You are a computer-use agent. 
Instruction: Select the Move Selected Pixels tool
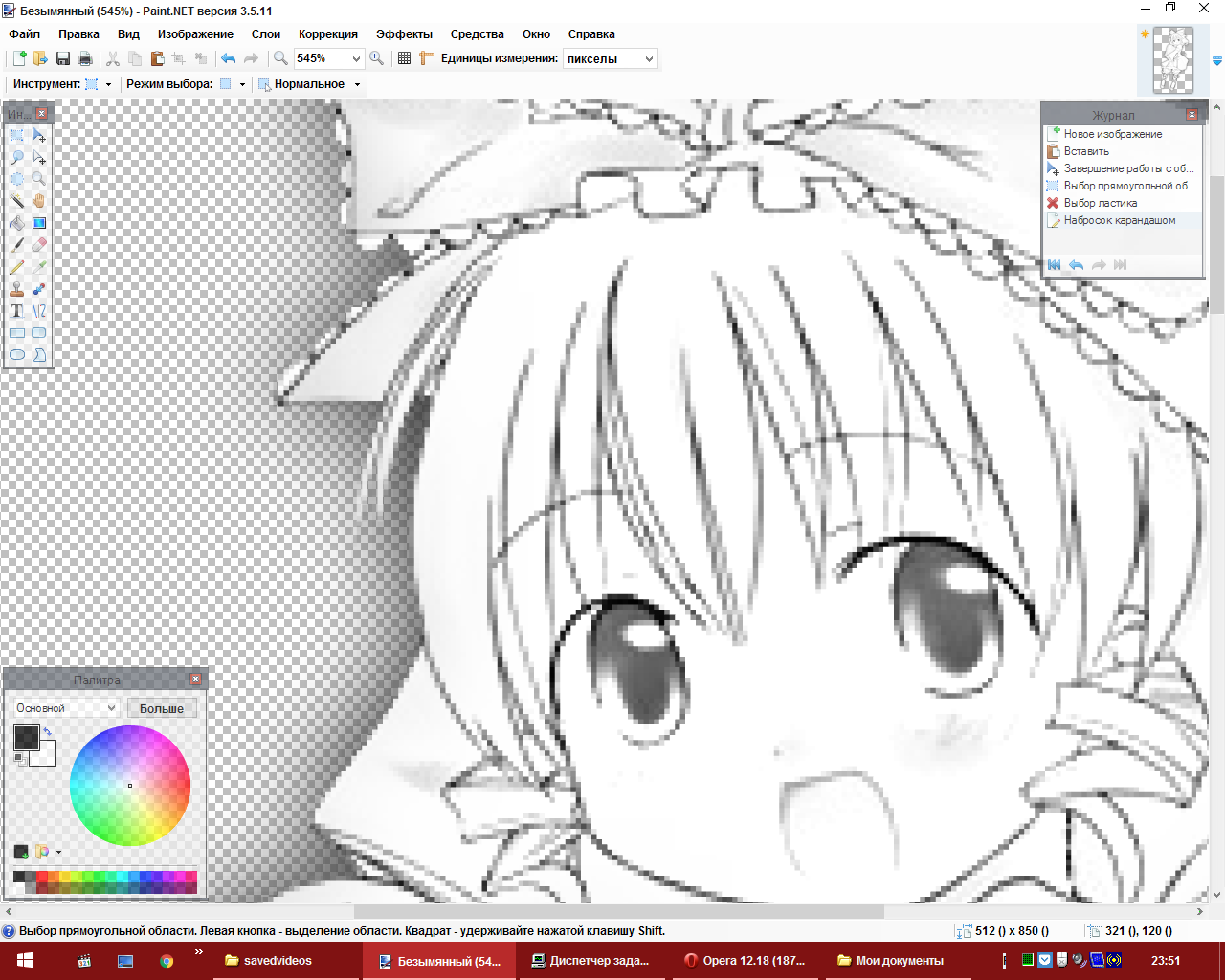click(x=39, y=136)
